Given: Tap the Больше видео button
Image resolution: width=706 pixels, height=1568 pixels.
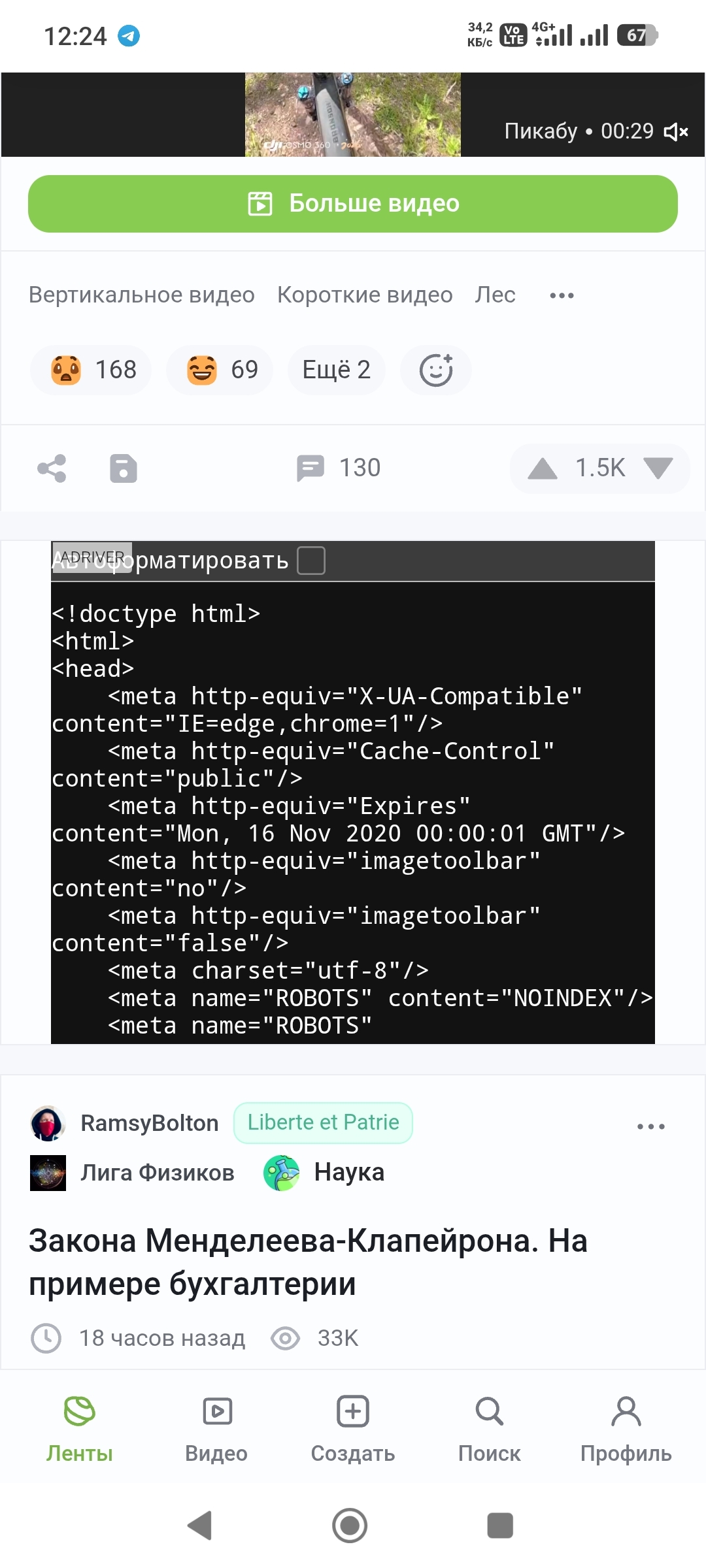Looking at the screenshot, I should 353,204.
